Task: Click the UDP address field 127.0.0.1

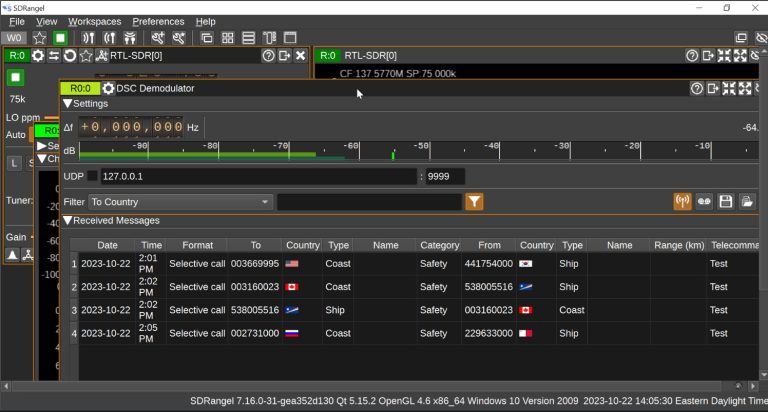Action: click(259, 176)
